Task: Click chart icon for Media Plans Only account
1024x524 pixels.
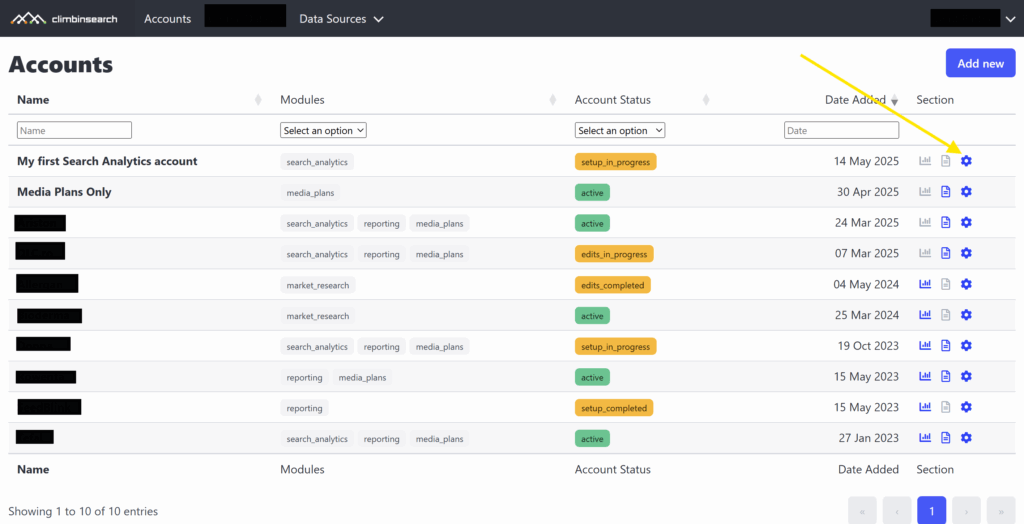Action: tap(925, 192)
